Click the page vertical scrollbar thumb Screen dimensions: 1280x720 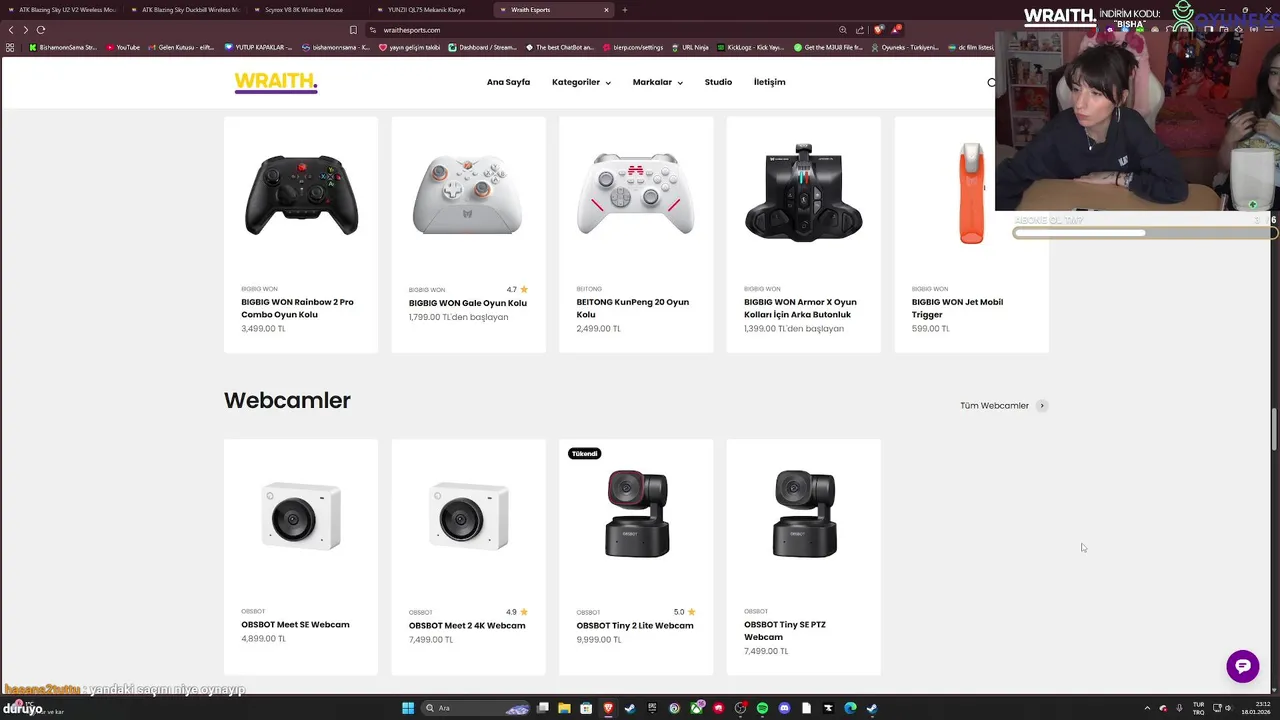1274,430
